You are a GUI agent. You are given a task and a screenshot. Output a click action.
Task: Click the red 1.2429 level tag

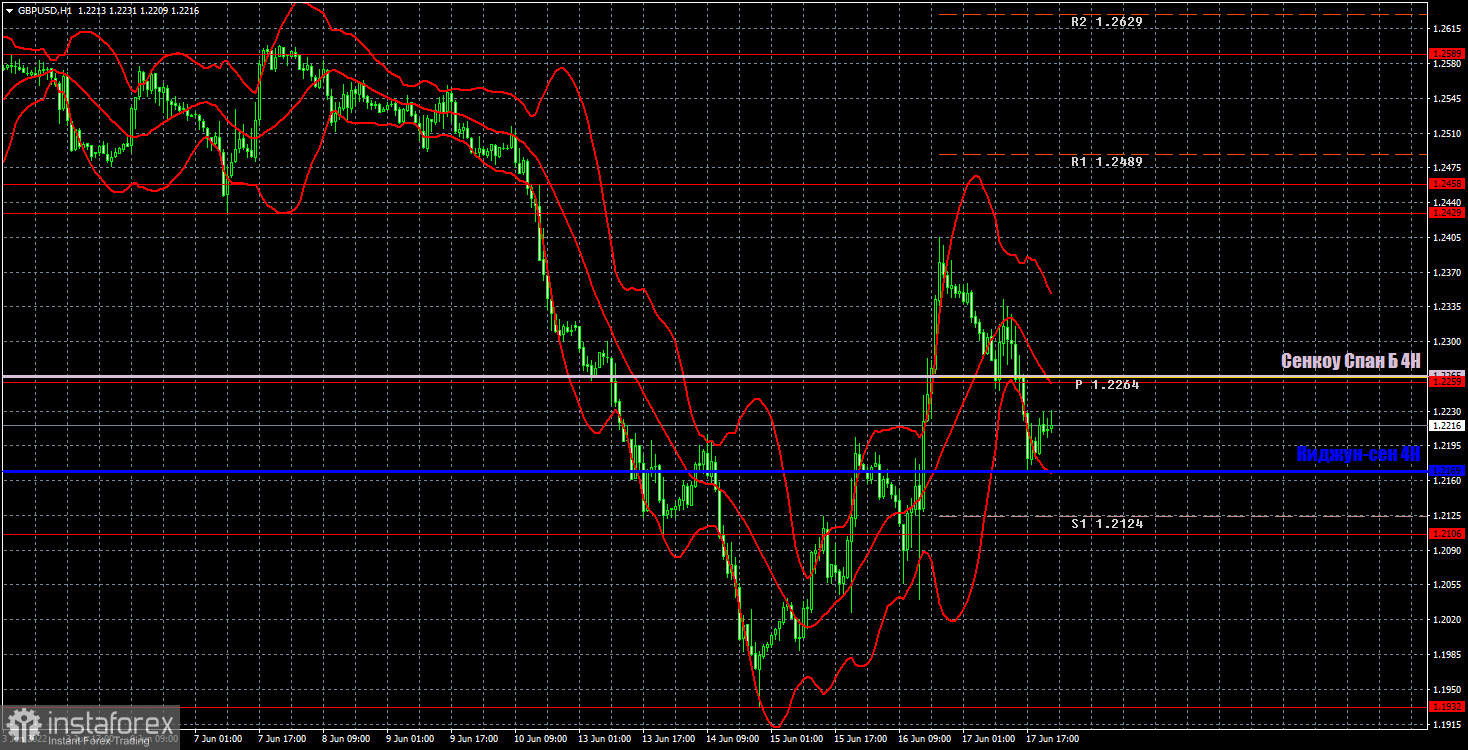[1447, 212]
